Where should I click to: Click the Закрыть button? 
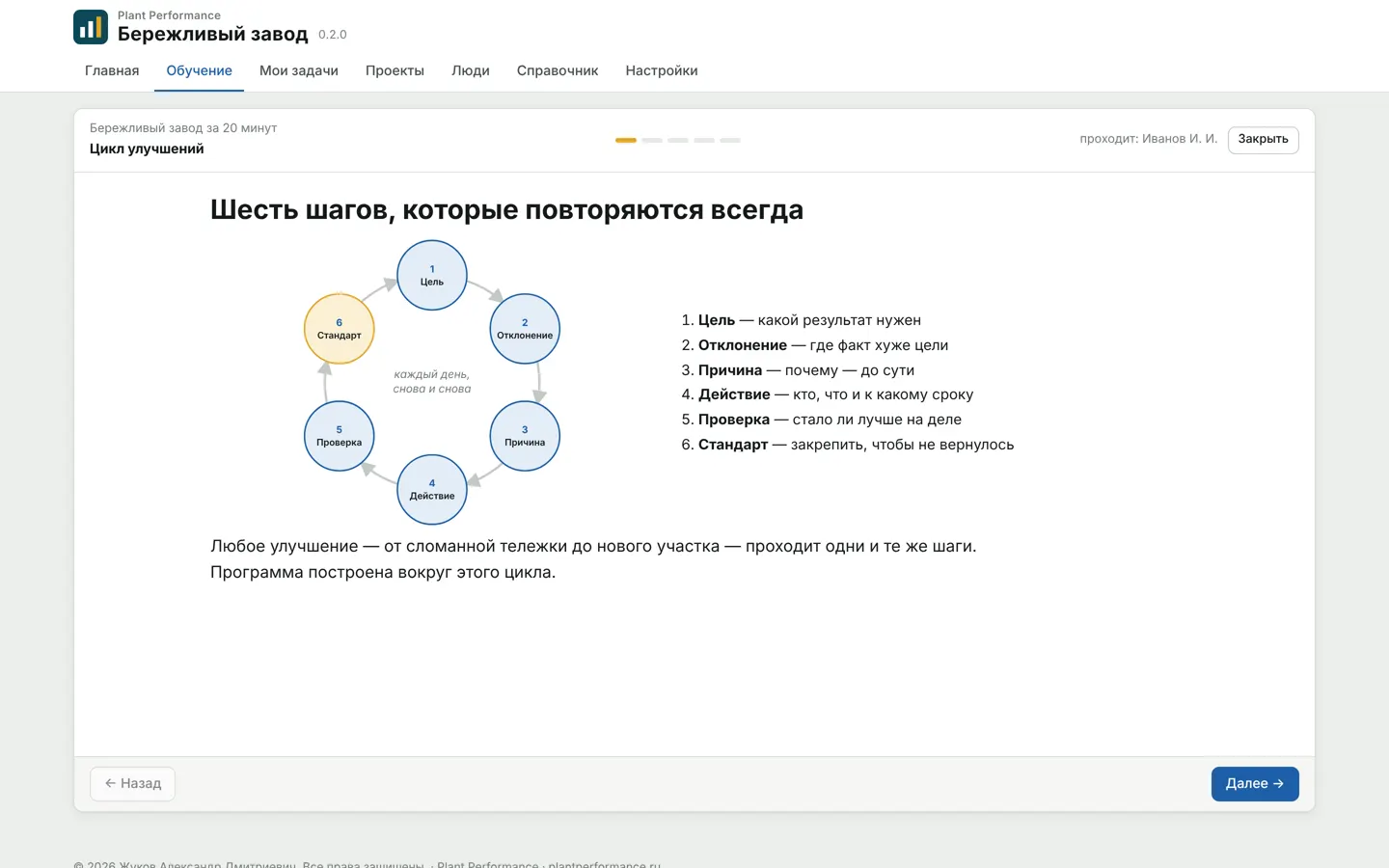coord(1264,140)
